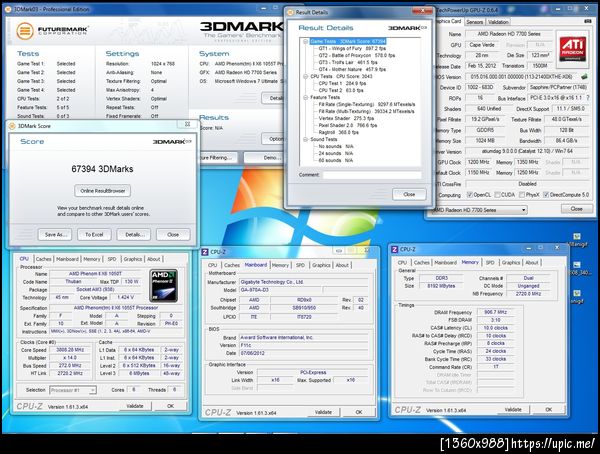Click the CPU-Z Mainboard window title icon
The height and width of the screenshot is (454, 600).
205,251
